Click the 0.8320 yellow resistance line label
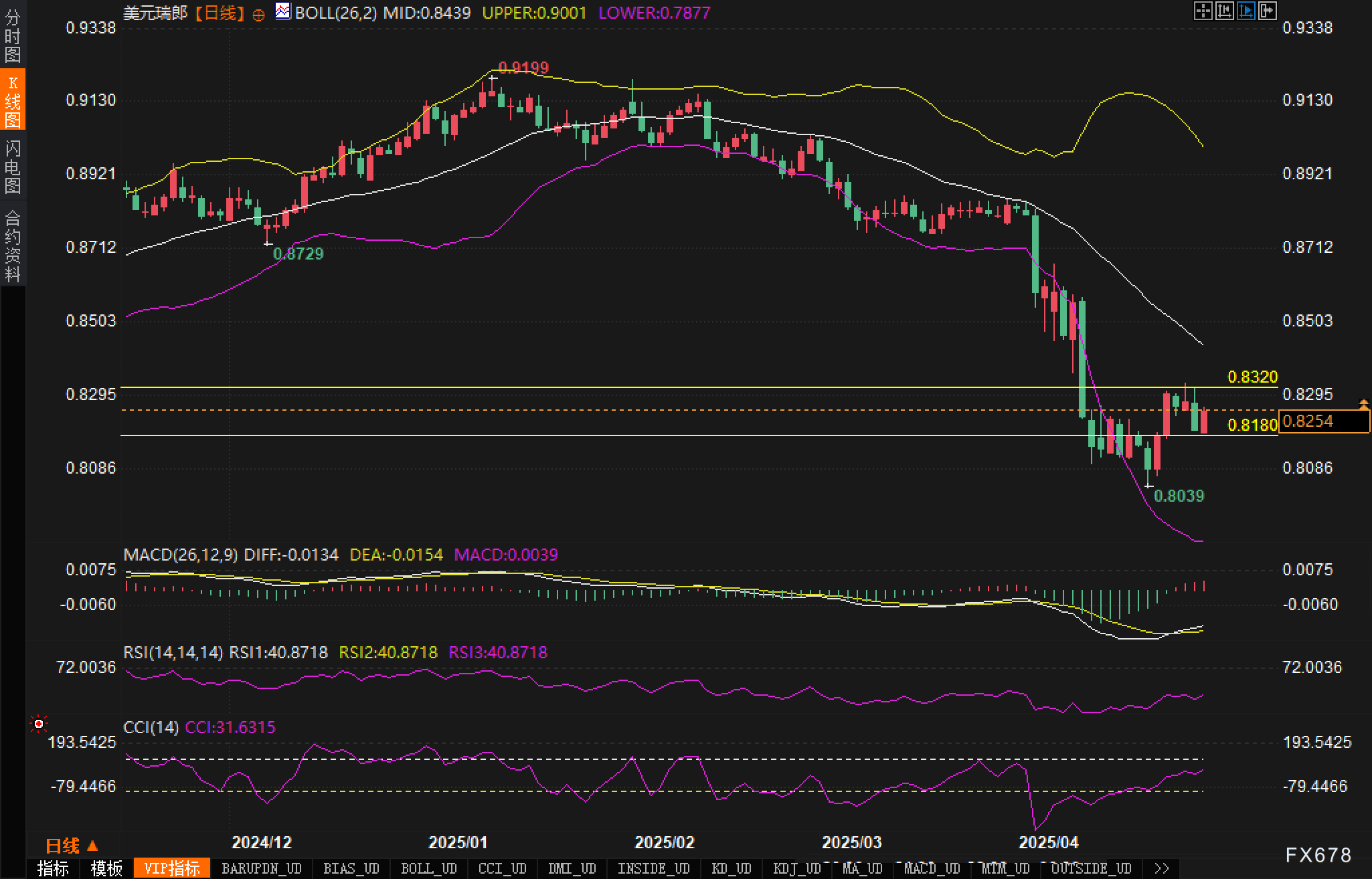The image size is (1372, 879). (1252, 377)
